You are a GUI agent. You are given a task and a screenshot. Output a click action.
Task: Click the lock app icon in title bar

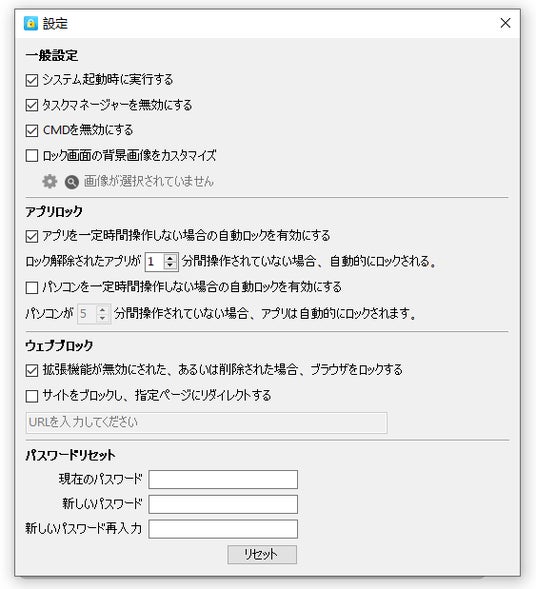click(31, 23)
